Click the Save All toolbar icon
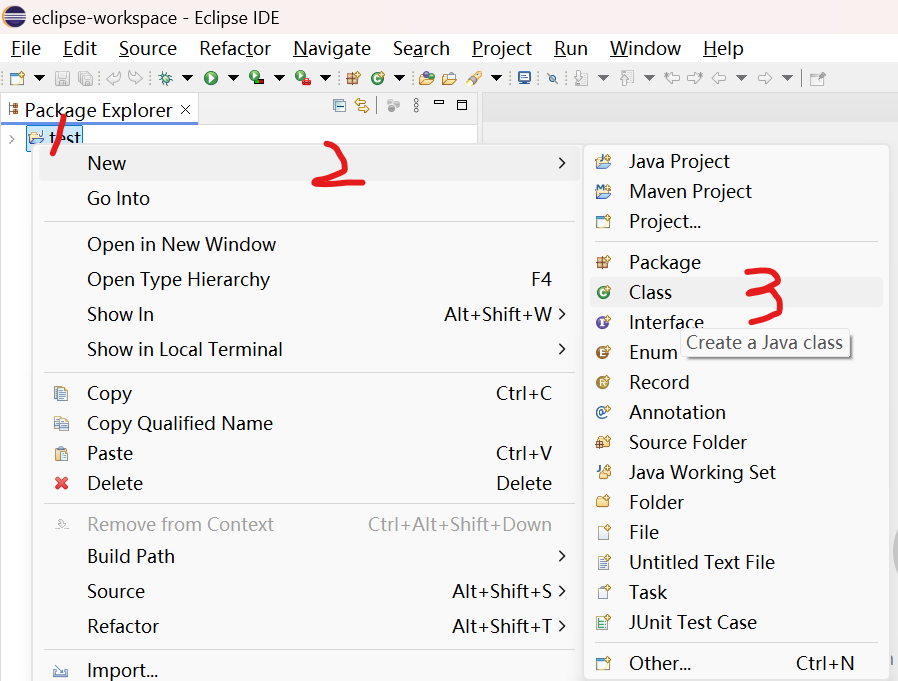Screen dimensions: 898x681 85,78
